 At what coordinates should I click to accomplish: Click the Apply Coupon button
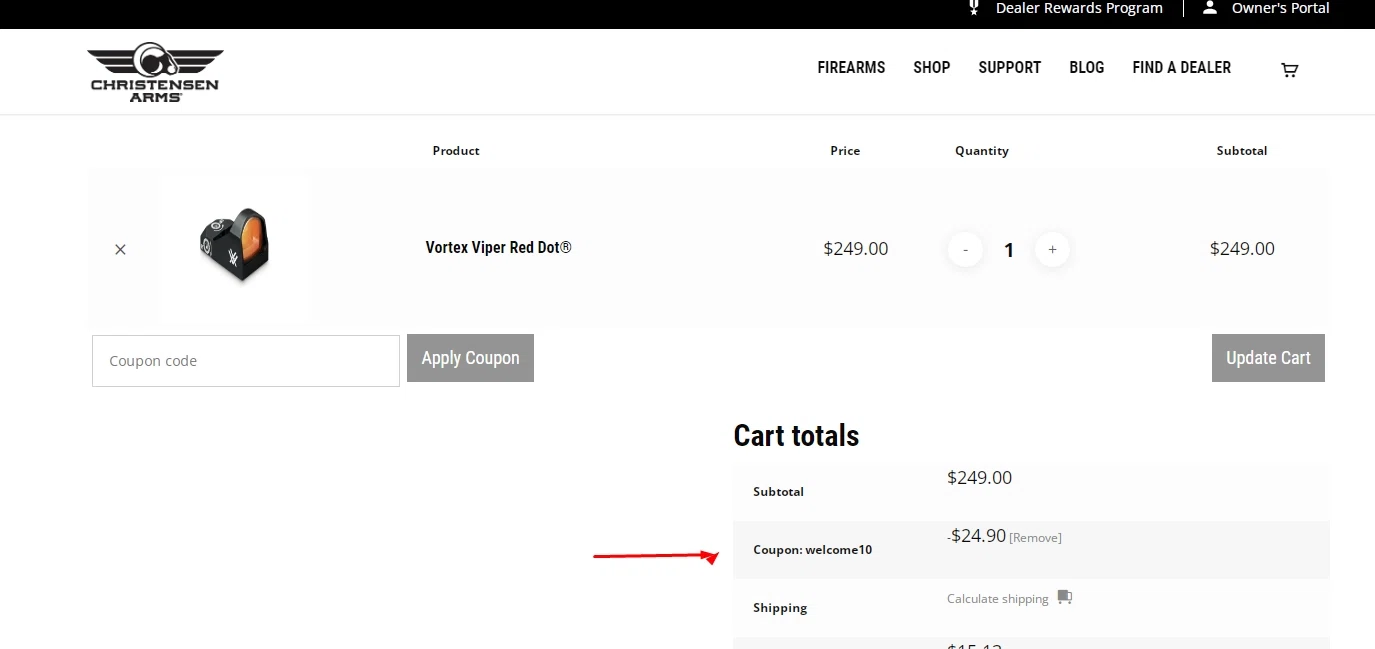point(470,358)
